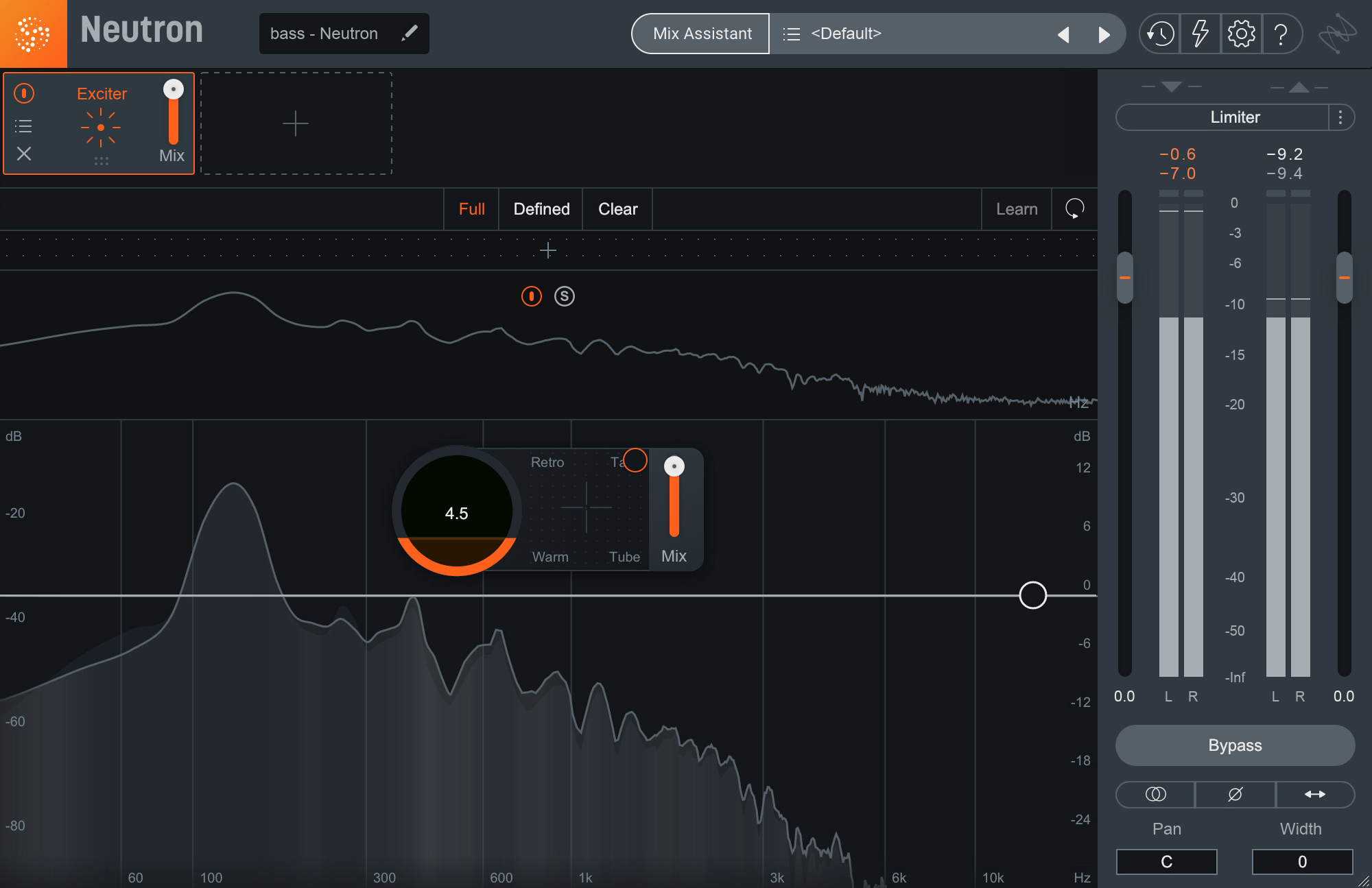The image size is (1372, 888).
Task: Click the iZotope logo at top right
Action: [x=1338, y=34]
